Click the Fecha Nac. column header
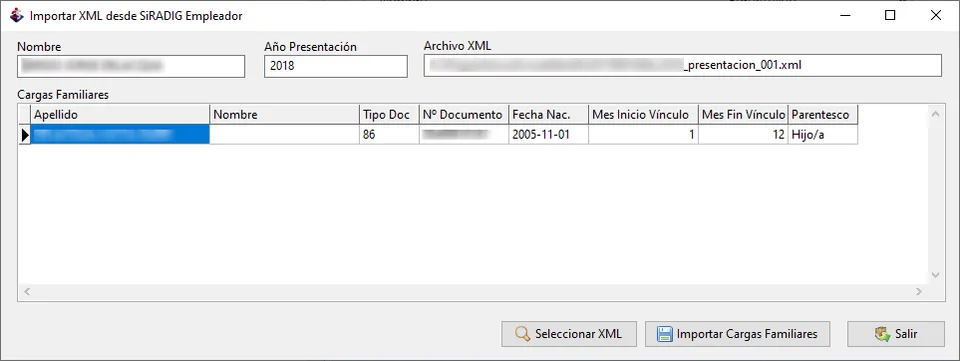The image size is (960, 361). click(x=549, y=115)
